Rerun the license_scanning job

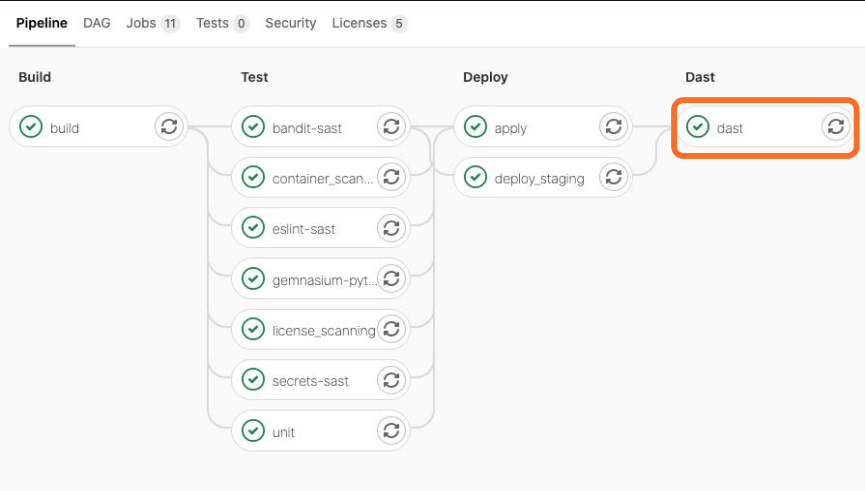tap(391, 330)
